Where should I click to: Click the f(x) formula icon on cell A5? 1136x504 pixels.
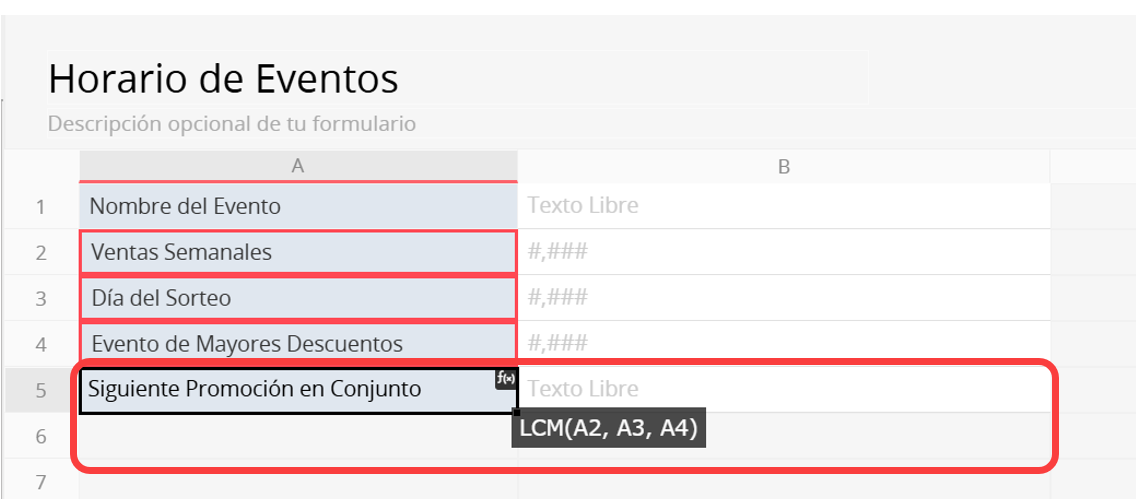[x=506, y=379]
